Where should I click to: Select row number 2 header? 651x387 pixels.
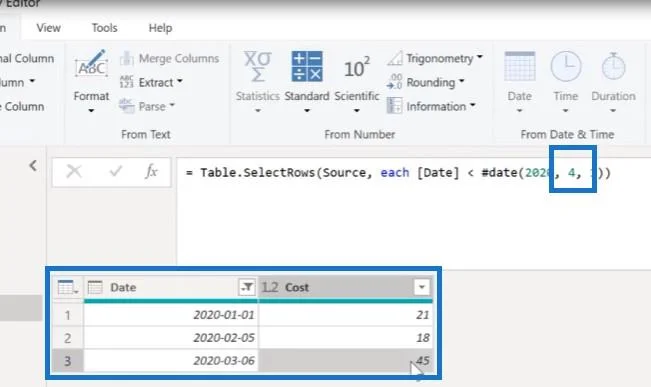pos(67,338)
